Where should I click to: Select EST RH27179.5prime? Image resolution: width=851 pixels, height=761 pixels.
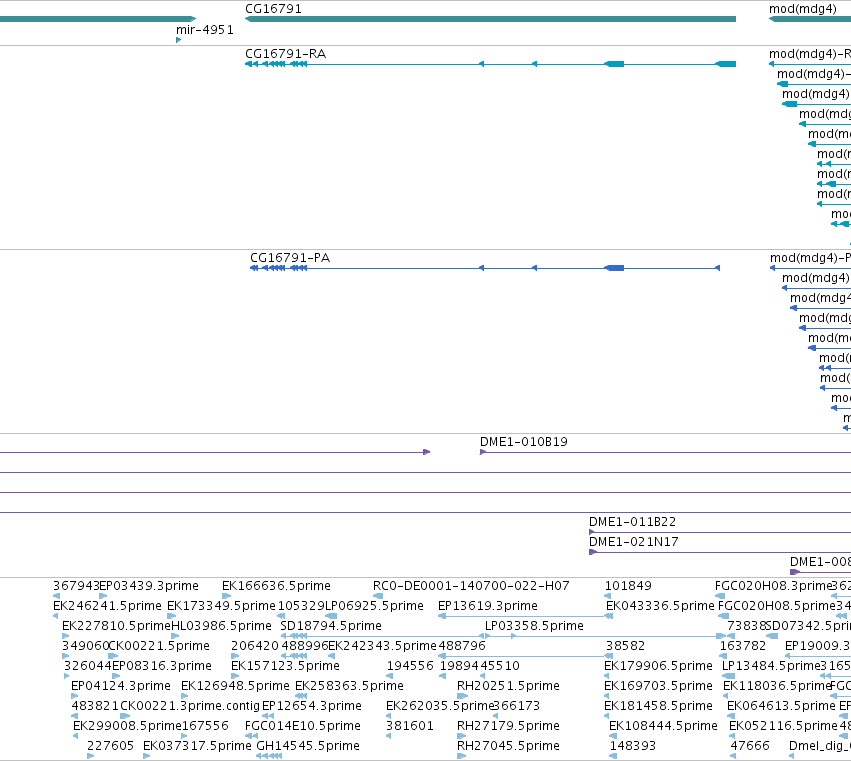tap(508, 726)
